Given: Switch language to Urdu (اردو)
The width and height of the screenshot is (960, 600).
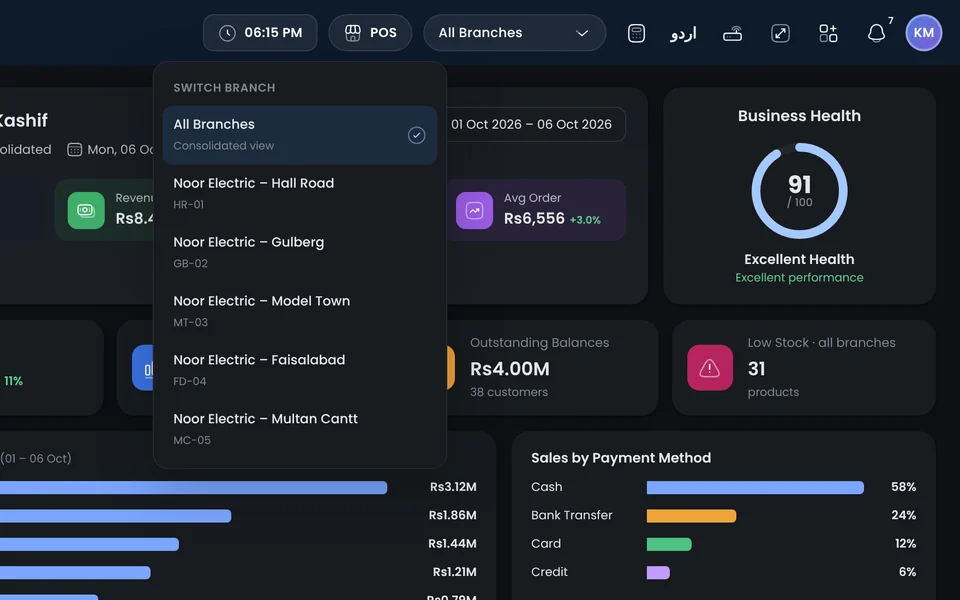Looking at the screenshot, I should 683,33.
